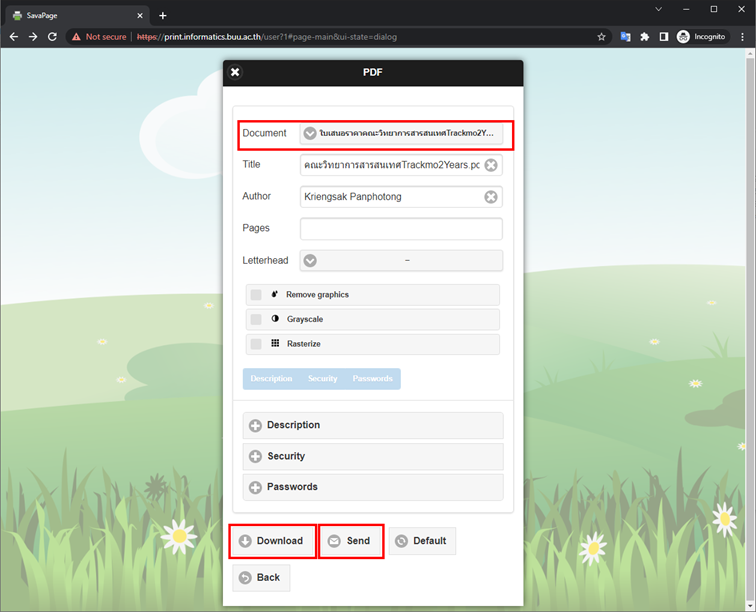Screen dimensions: 756x612
Task: Toggle the Grayscale checkbox
Action: [257, 319]
